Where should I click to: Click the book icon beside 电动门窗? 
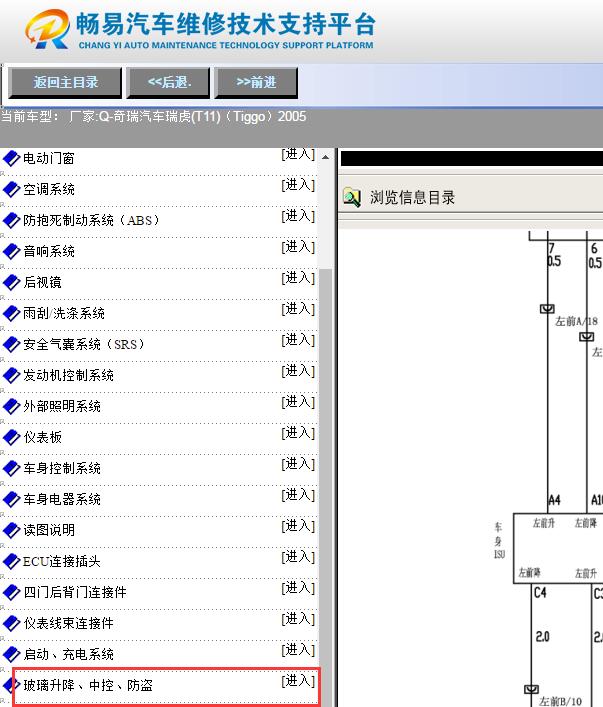click(x=11, y=158)
